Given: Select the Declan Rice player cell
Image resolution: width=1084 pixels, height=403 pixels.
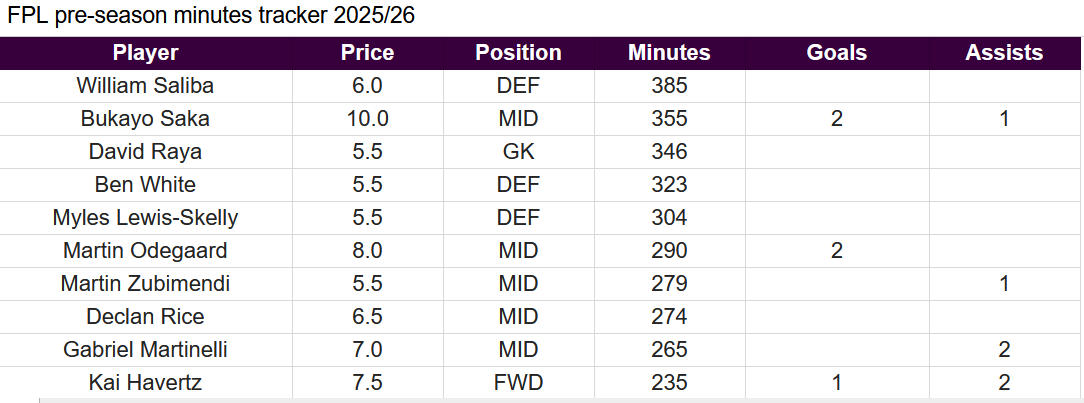Looking at the screenshot, I should click(x=146, y=317).
